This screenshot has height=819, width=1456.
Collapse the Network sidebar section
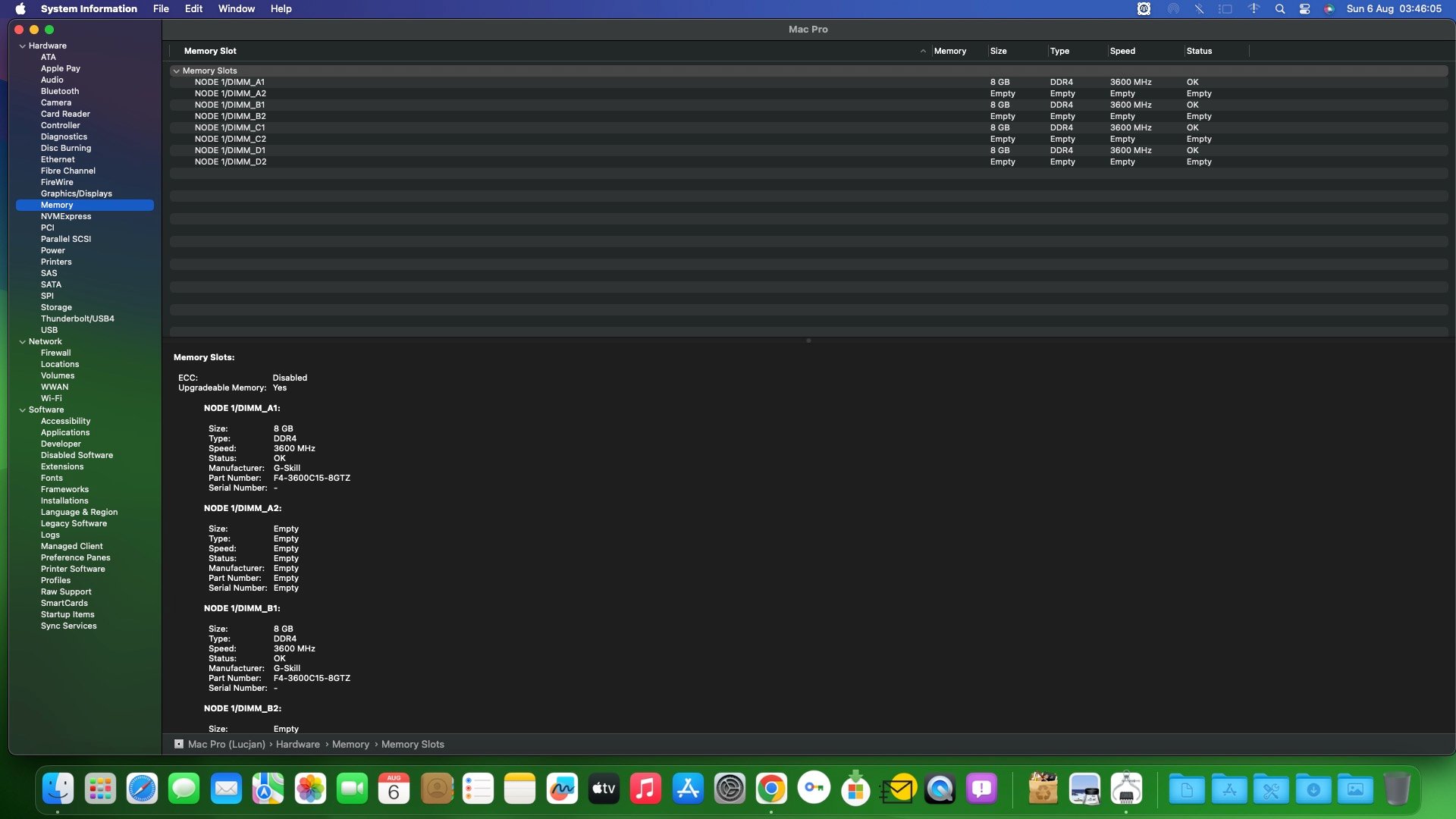[x=23, y=342]
